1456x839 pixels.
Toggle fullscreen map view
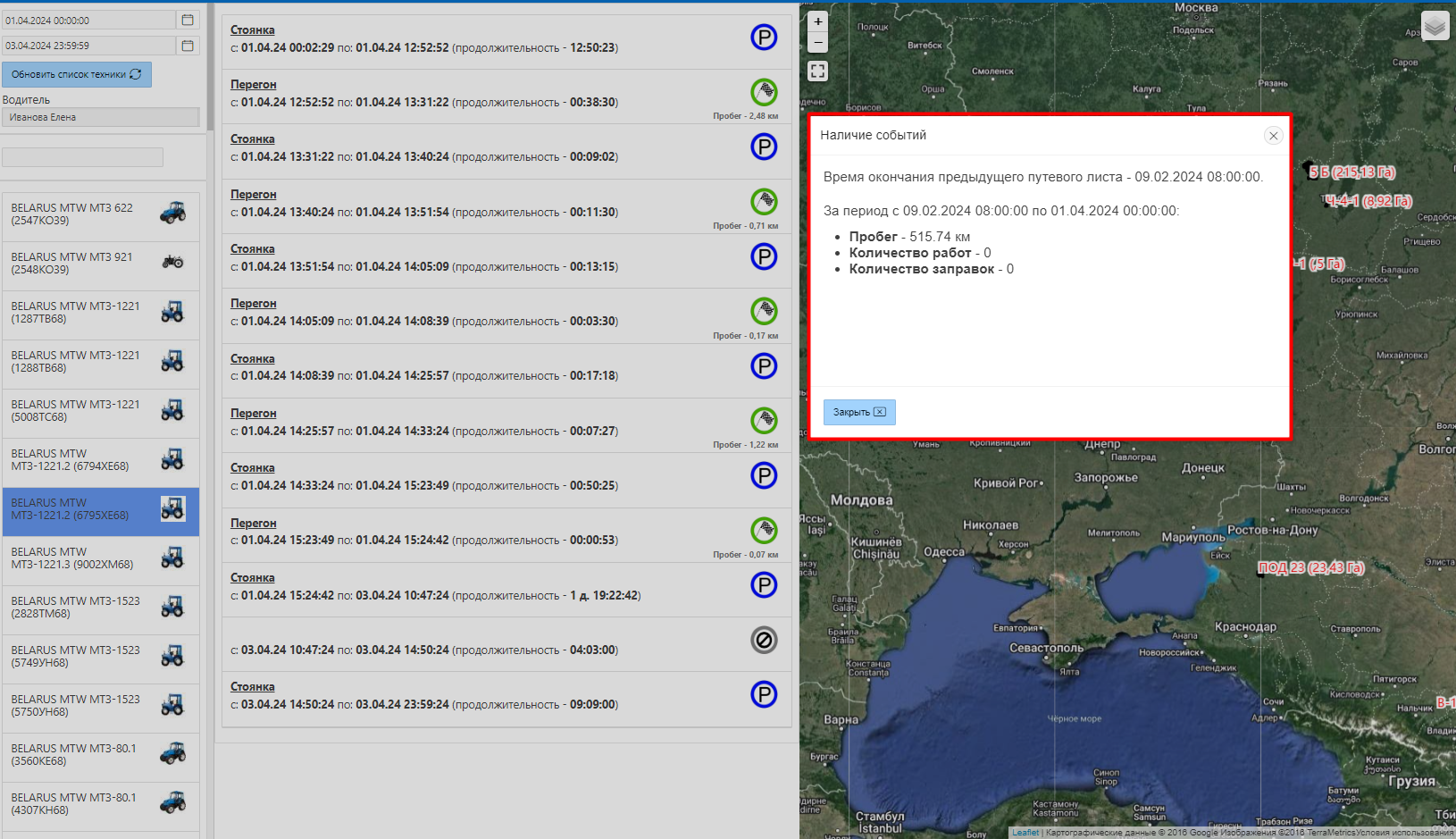pos(817,71)
